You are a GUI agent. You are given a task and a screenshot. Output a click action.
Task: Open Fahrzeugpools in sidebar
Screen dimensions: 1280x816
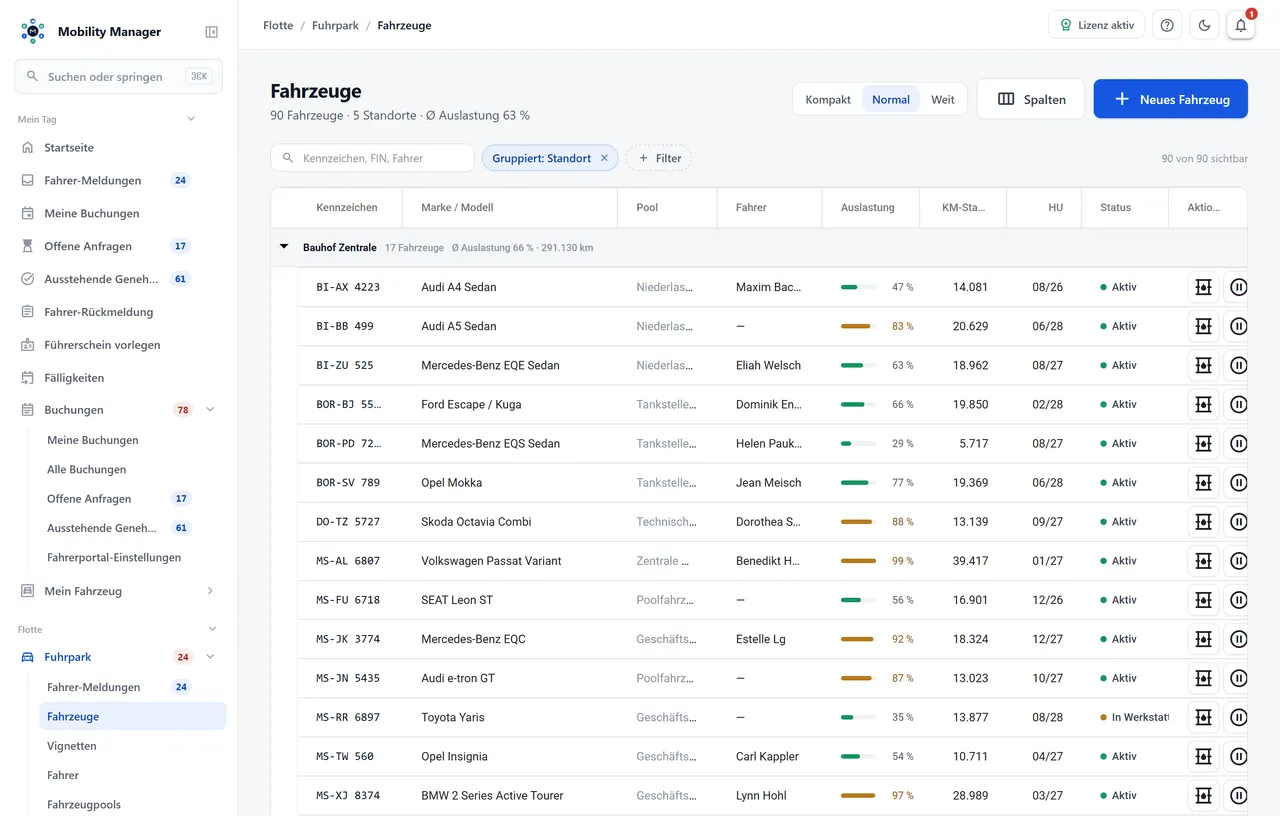(133, 804)
